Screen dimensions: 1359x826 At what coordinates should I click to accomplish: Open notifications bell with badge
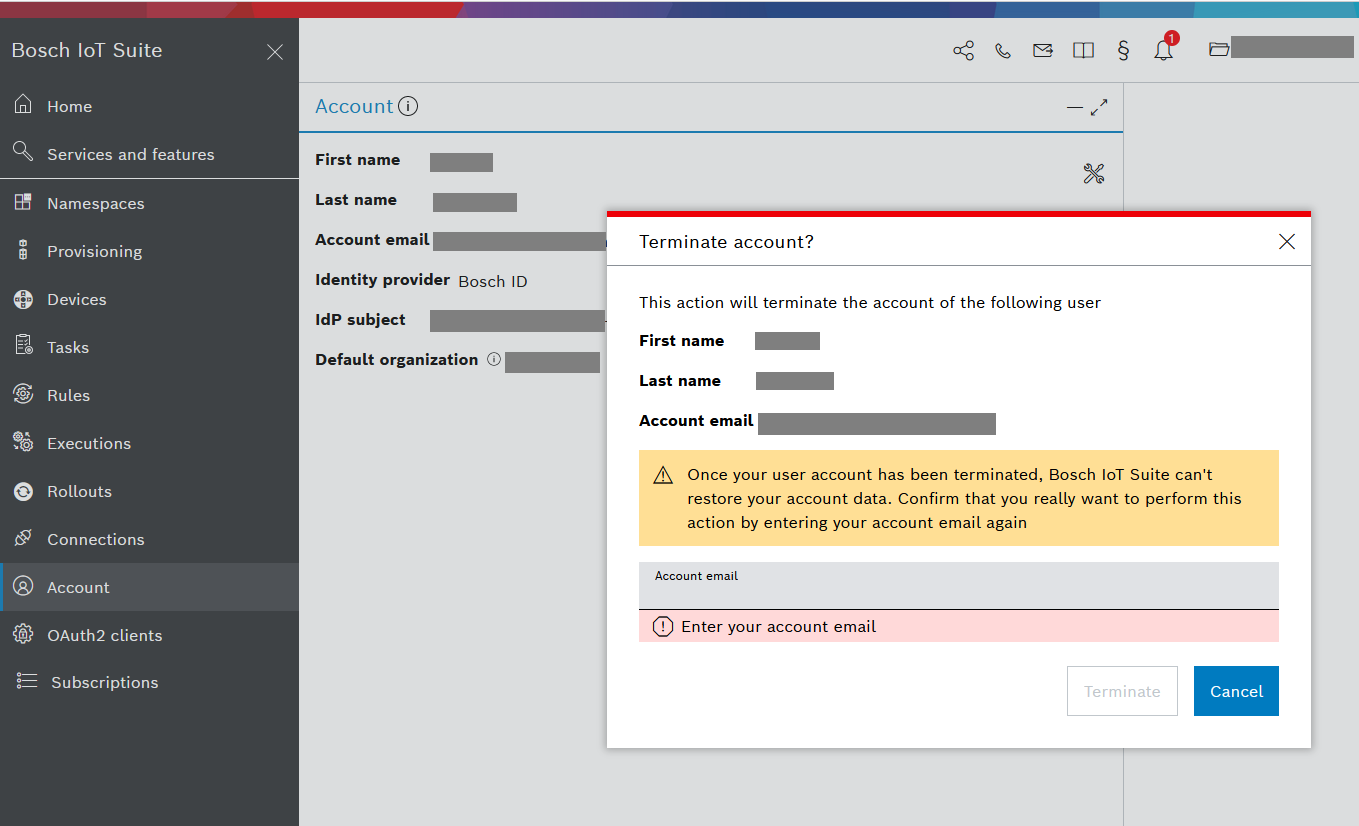point(1164,48)
